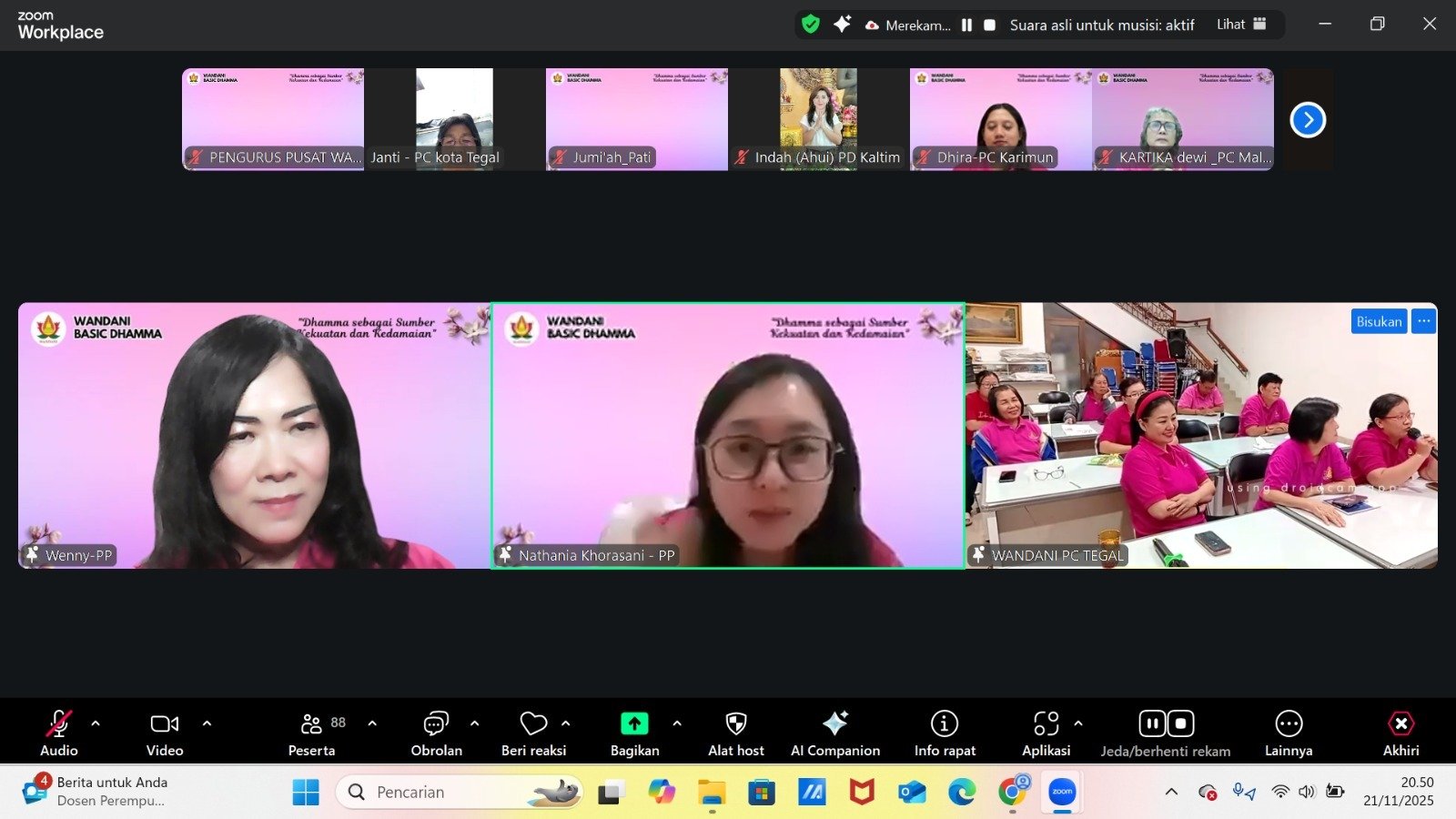Open more options on WANDANI PC TEGAL video
This screenshot has height=819, width=1456.
tap(1423, 321)
